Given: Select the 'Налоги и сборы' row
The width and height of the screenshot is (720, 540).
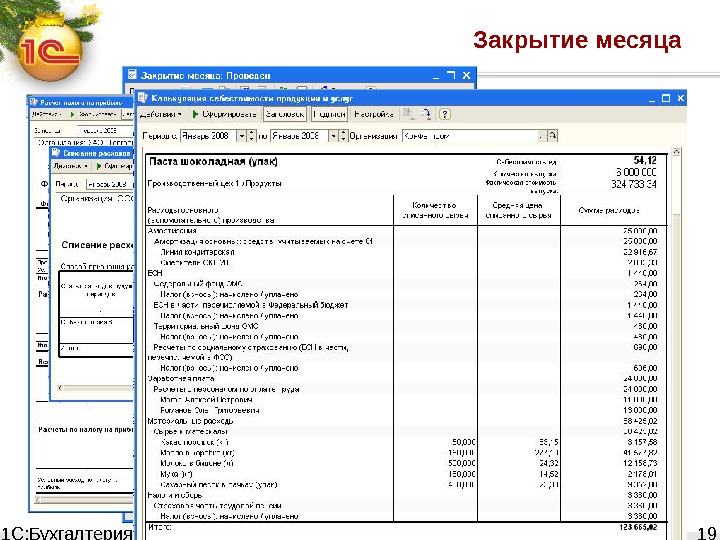Looking at the screenshot, I should click(406, 495).
